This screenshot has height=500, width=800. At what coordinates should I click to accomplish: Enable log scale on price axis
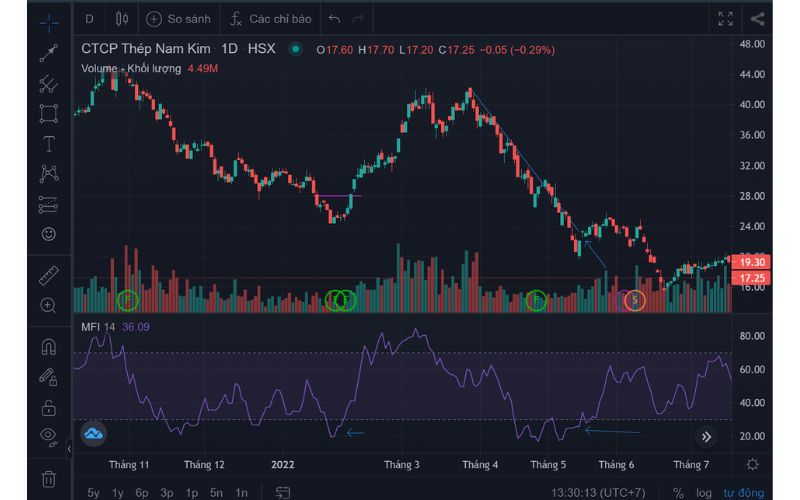click(x=704, y=492)
